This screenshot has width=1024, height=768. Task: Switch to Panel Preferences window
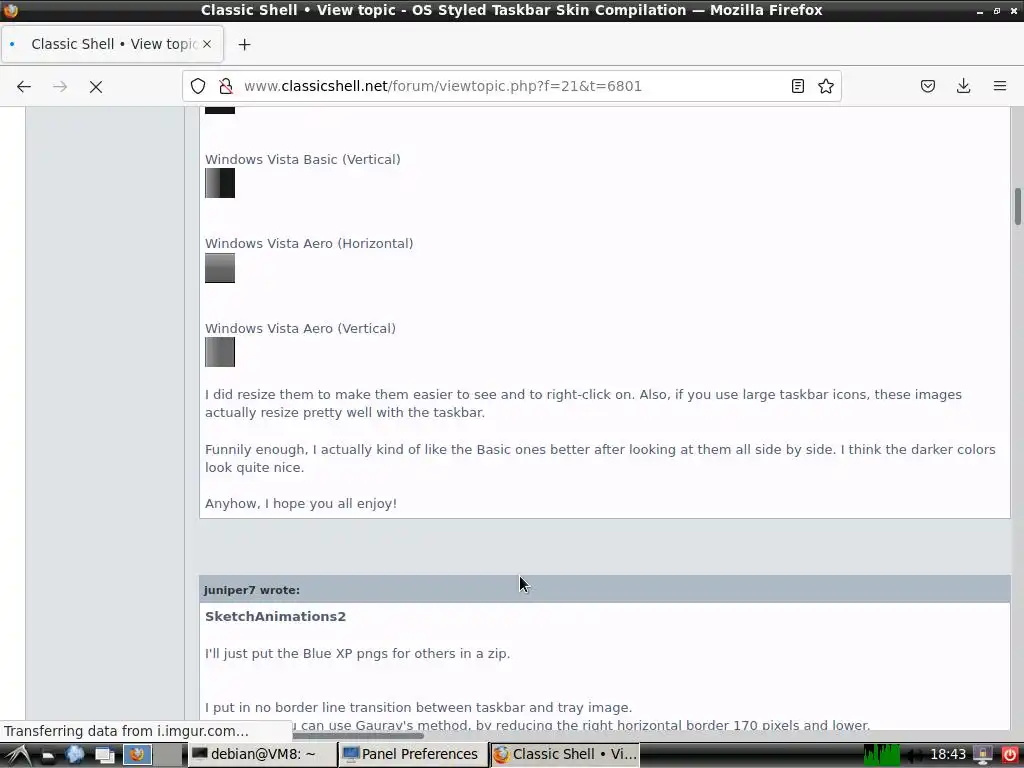413,754
